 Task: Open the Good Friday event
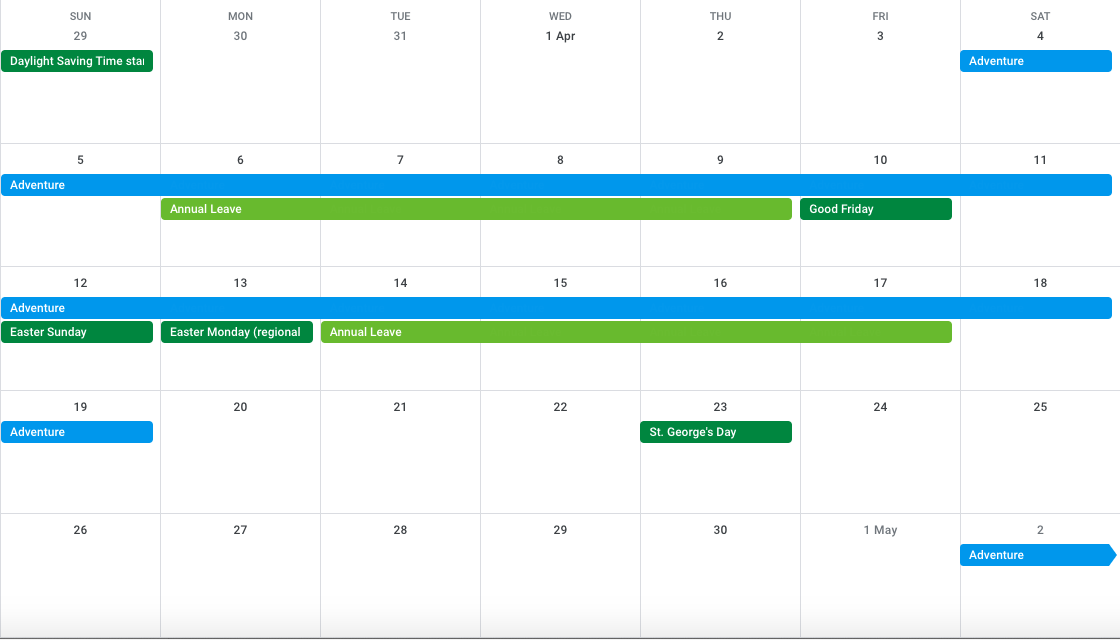pyautogui.click(x=876, y=209)
